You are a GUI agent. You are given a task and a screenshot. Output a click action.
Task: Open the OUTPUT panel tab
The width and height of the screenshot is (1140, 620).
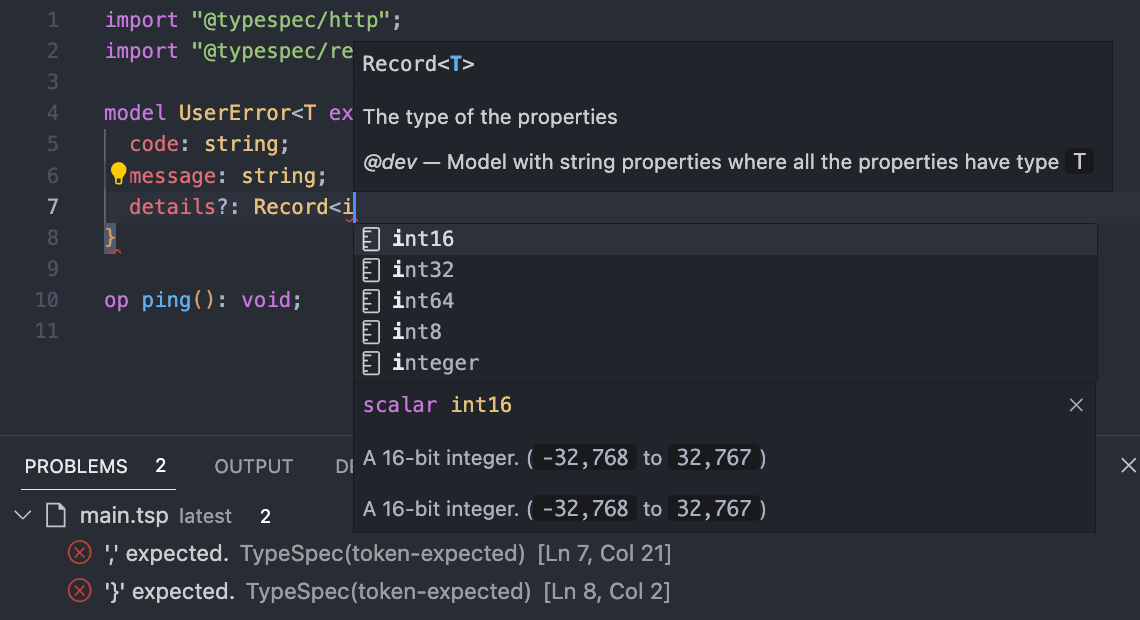pos(253,467)
